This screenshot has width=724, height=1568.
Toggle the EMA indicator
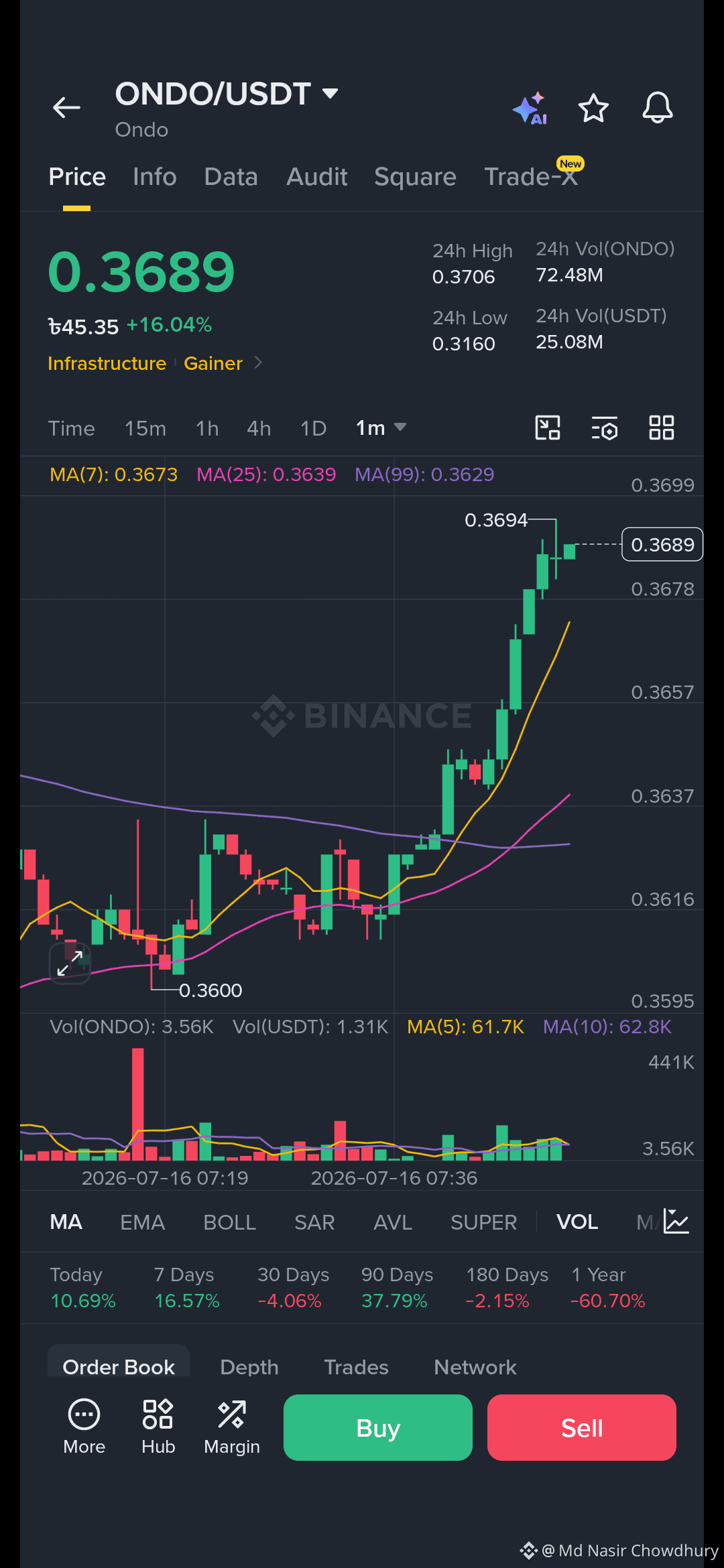coord(143,1222)
